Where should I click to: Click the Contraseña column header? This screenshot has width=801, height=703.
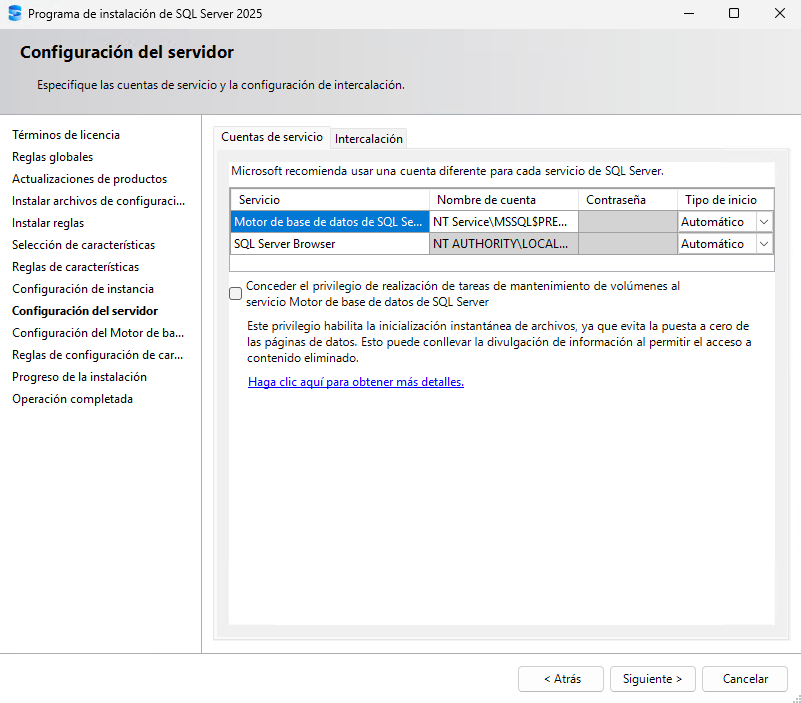pos(628,200)
